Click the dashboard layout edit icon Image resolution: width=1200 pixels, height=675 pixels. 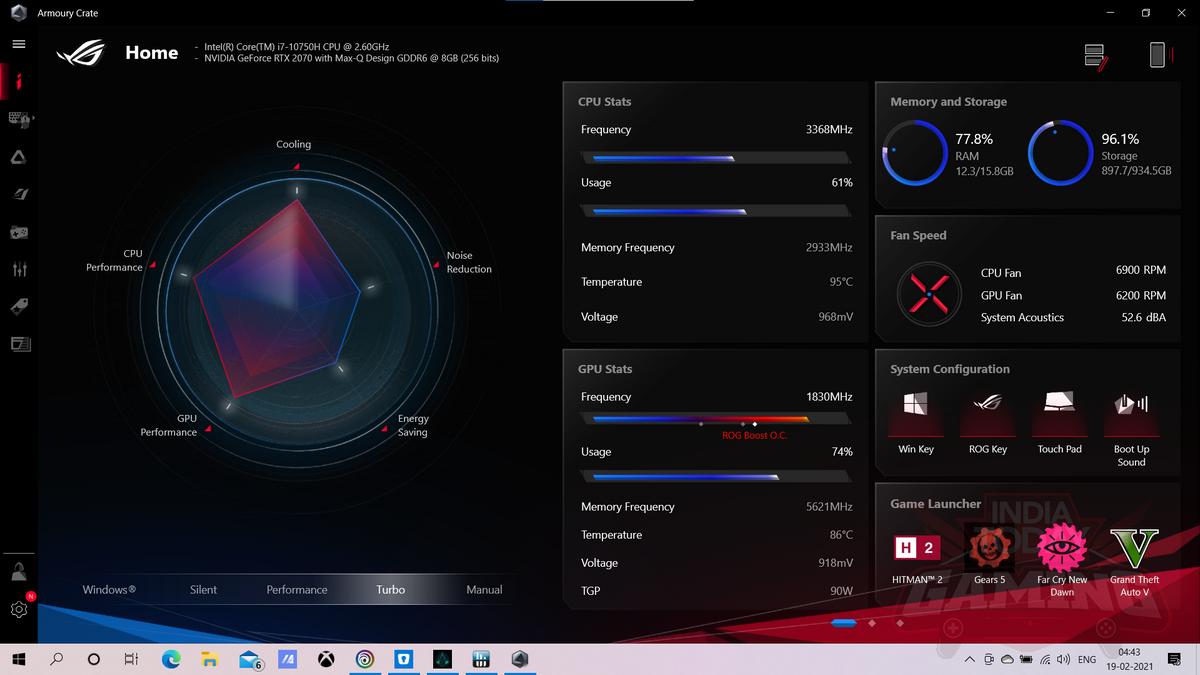[1096, 56]
